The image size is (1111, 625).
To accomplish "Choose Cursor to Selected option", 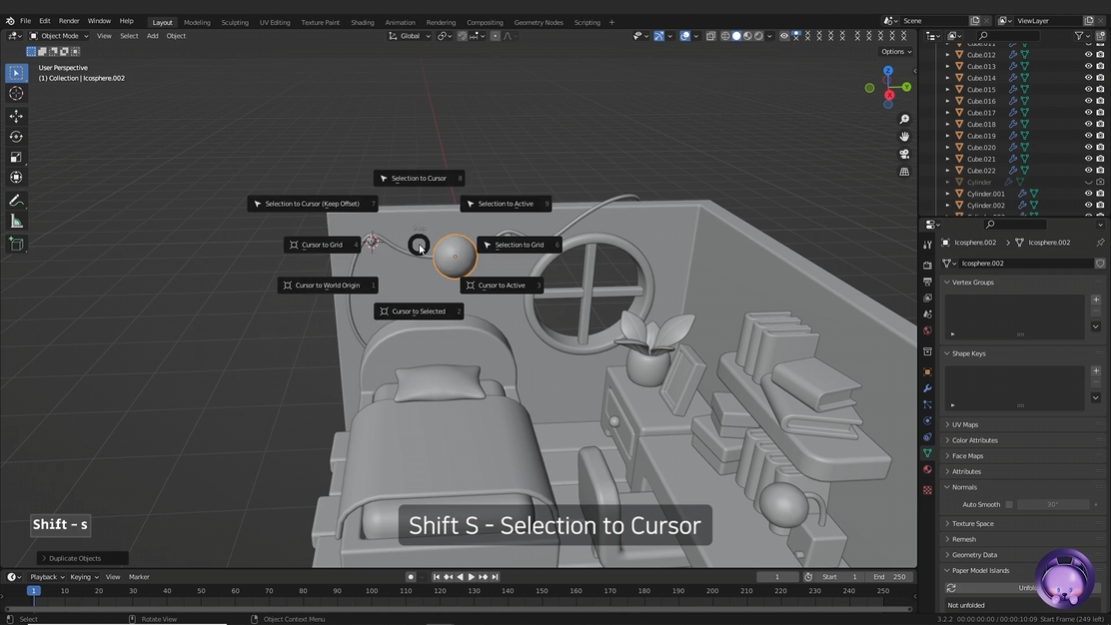I will tap(419, 311).
